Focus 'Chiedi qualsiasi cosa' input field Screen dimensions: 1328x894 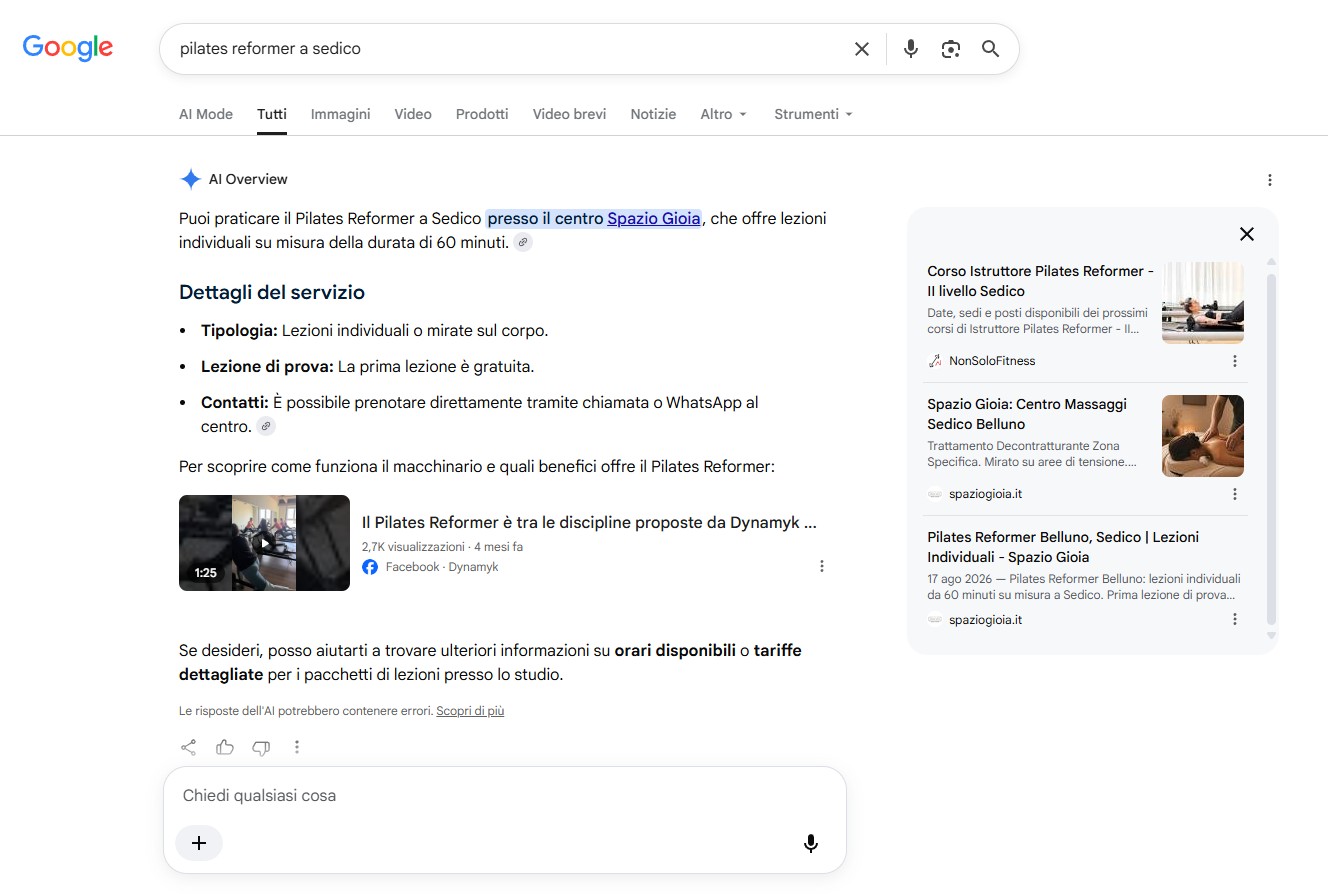504,796
